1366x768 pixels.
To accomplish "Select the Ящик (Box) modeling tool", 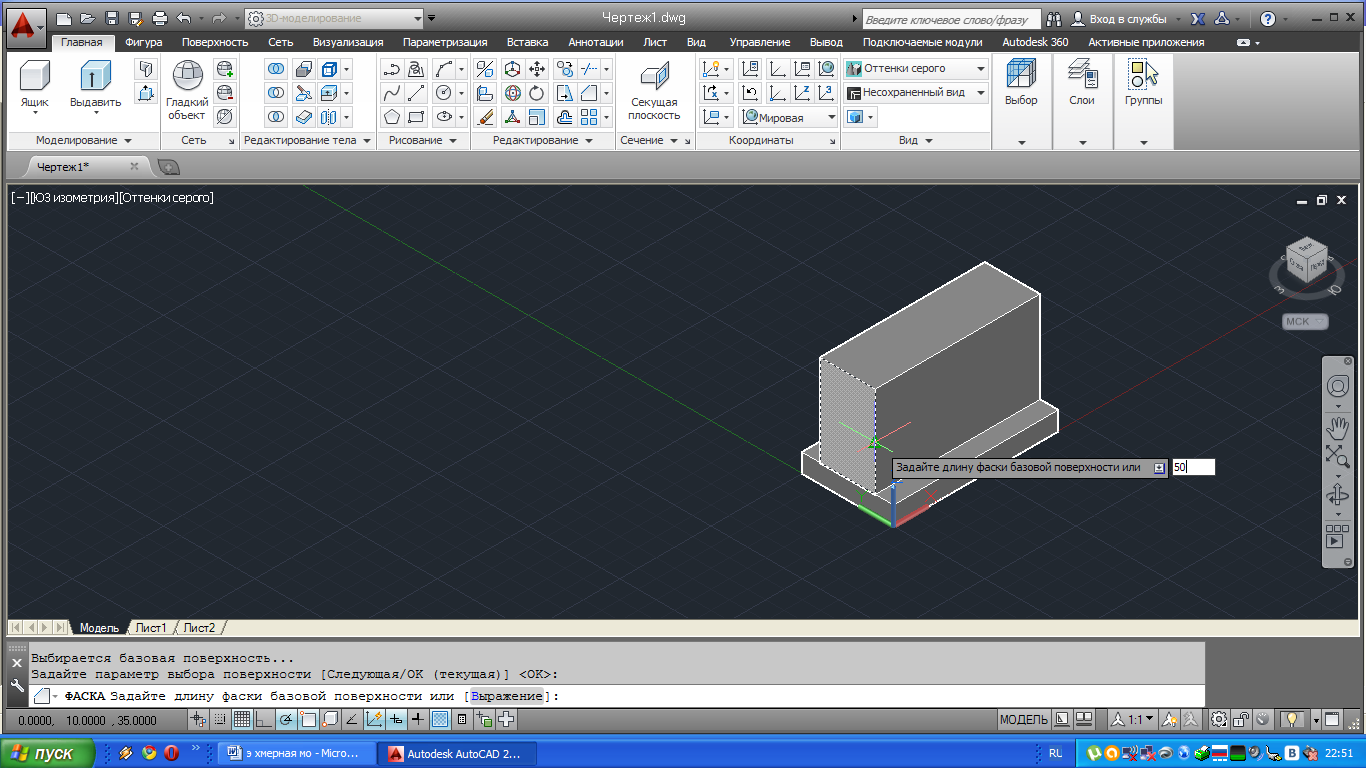I will pyautogui.click(x=35, y=77).
